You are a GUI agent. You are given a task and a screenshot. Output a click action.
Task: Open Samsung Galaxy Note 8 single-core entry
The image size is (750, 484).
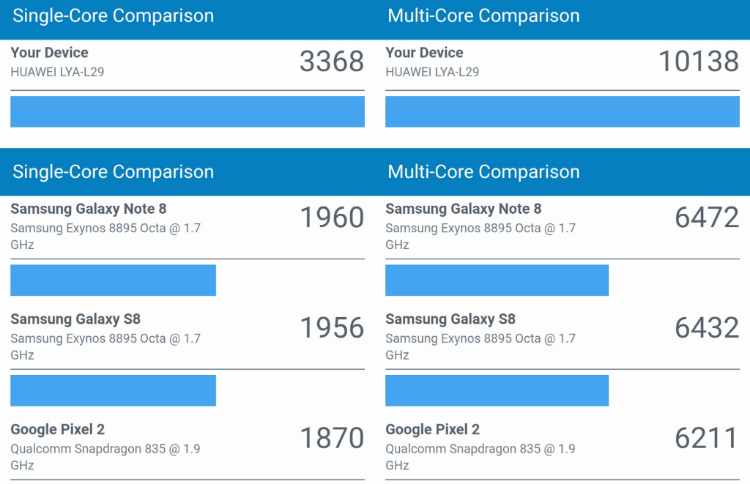pyautogui.click(x=188, y=227)
